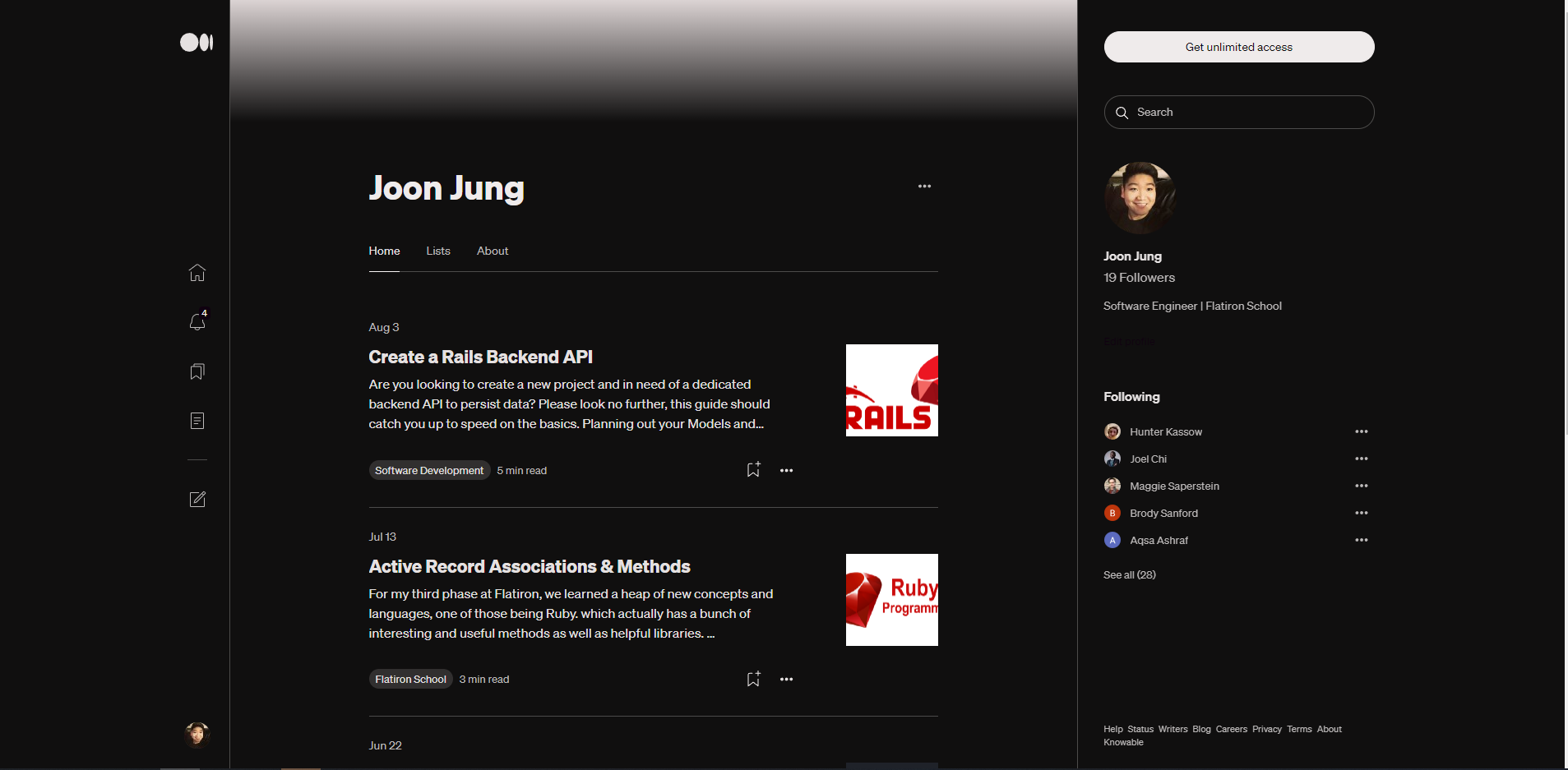Open options menu for Brody Sanford

click(1362, 512)
